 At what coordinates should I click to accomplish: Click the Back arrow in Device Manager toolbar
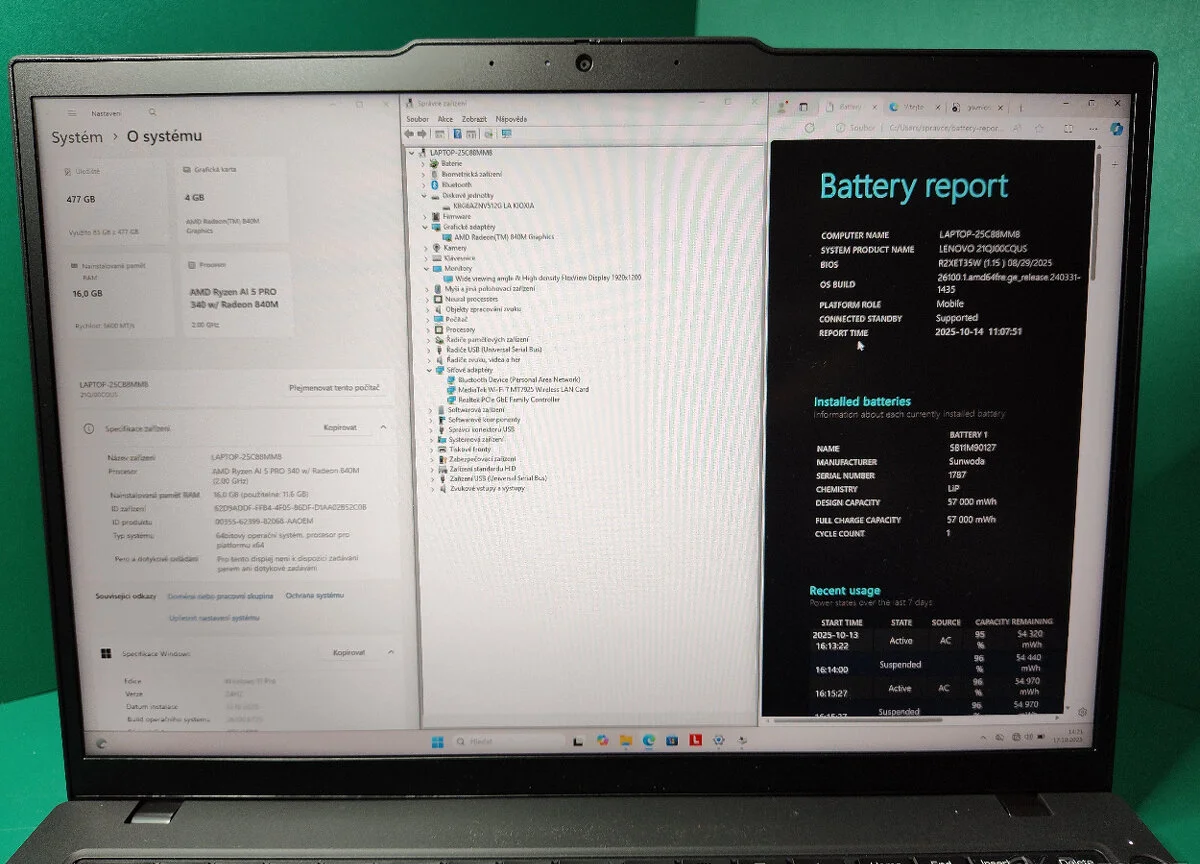pos(410,134)
